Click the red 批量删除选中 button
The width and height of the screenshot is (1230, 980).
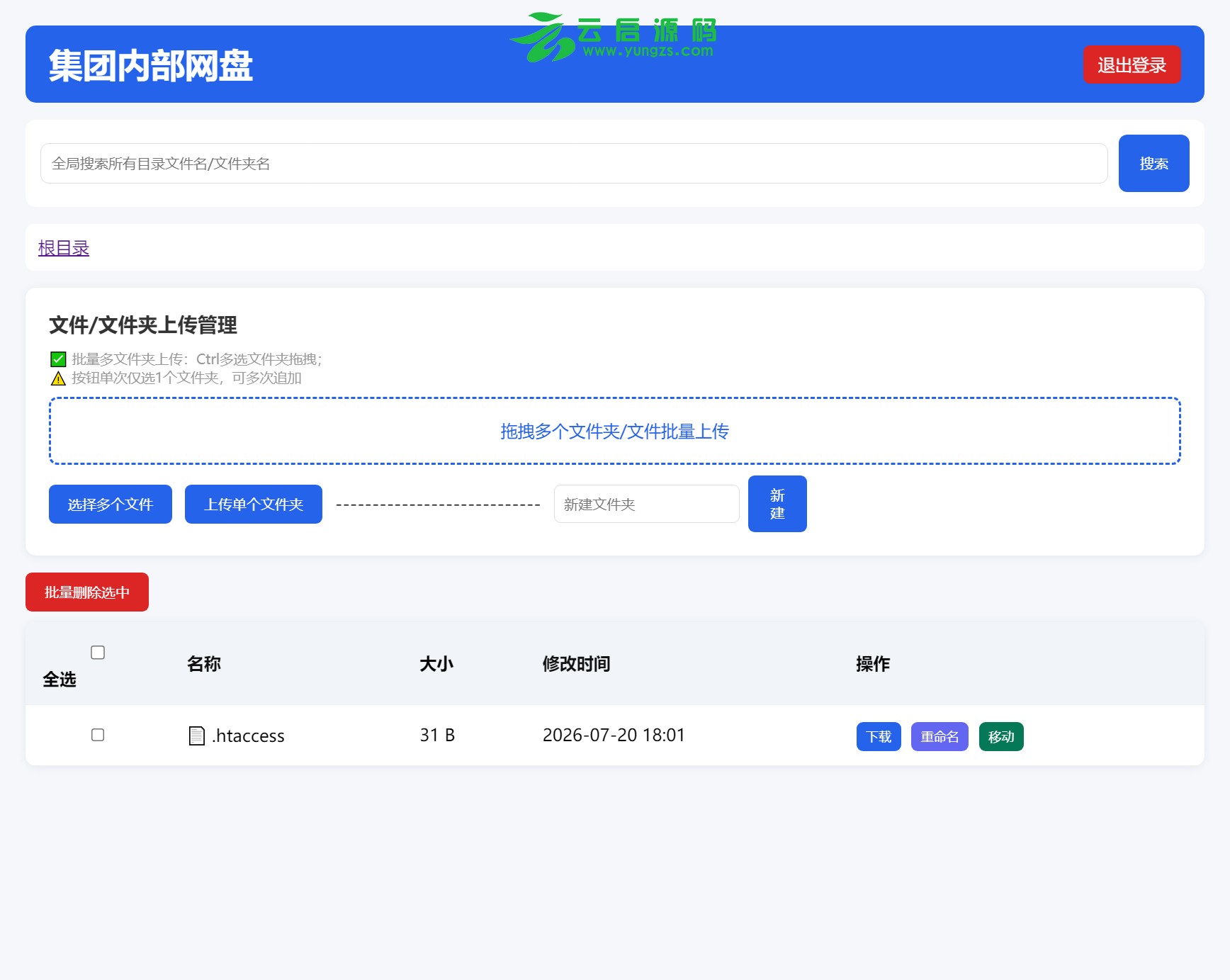click(87, 592)
